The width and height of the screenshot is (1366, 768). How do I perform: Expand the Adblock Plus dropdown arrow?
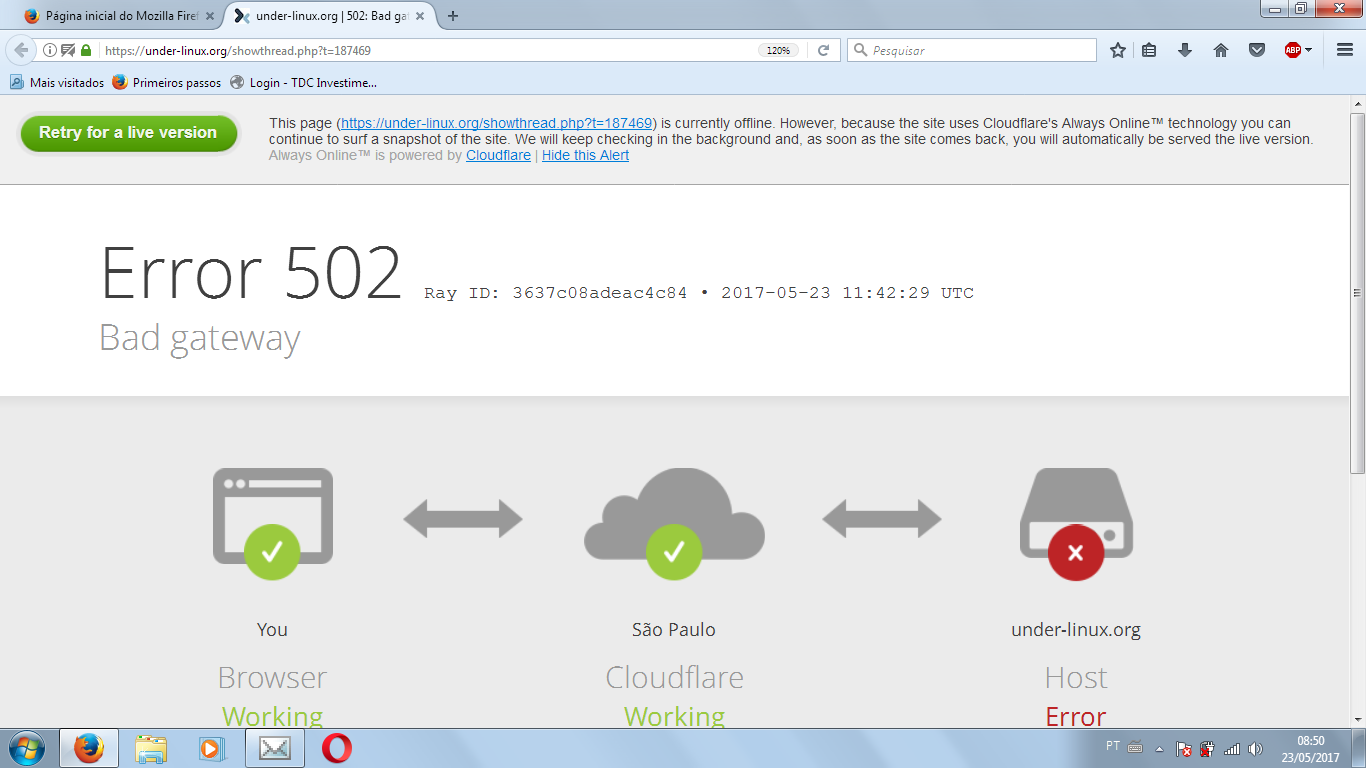point(1308,50)
